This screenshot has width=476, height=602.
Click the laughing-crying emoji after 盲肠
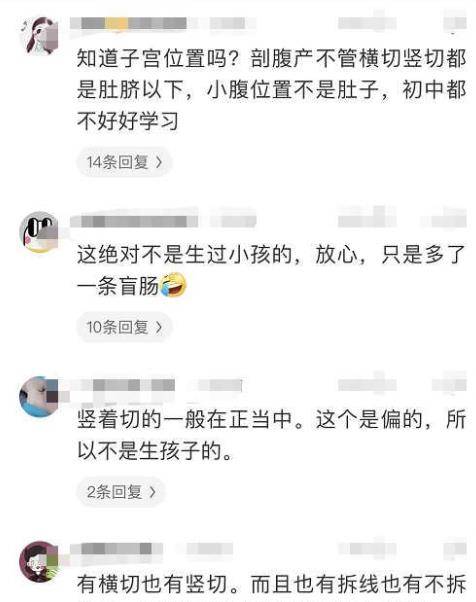pyautogui.click(x=173, y=285)
